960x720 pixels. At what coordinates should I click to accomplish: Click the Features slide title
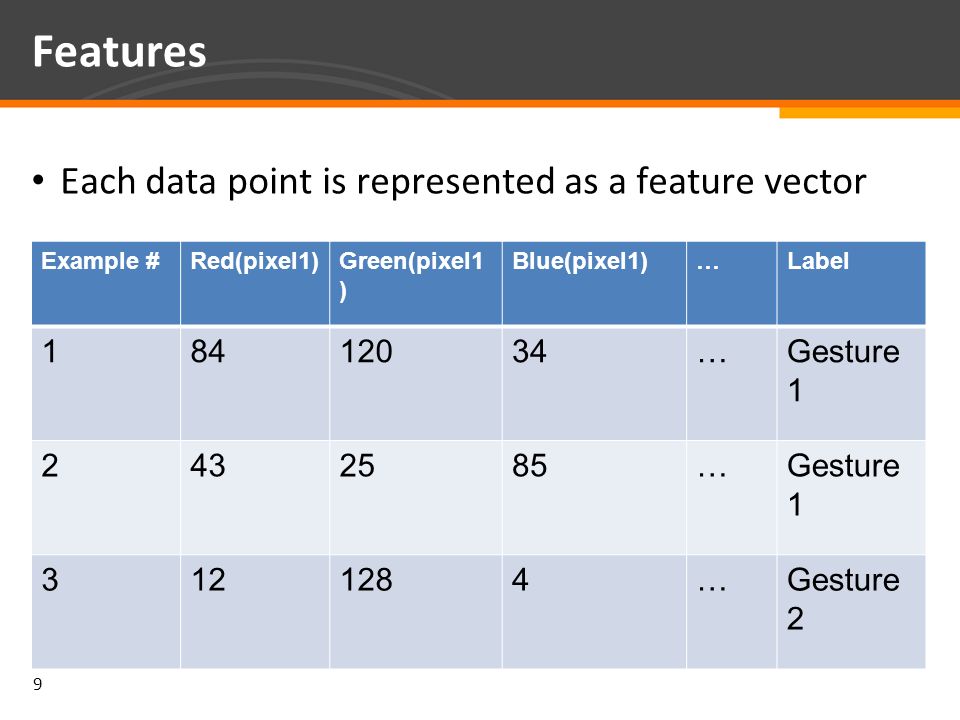point(119,51)
